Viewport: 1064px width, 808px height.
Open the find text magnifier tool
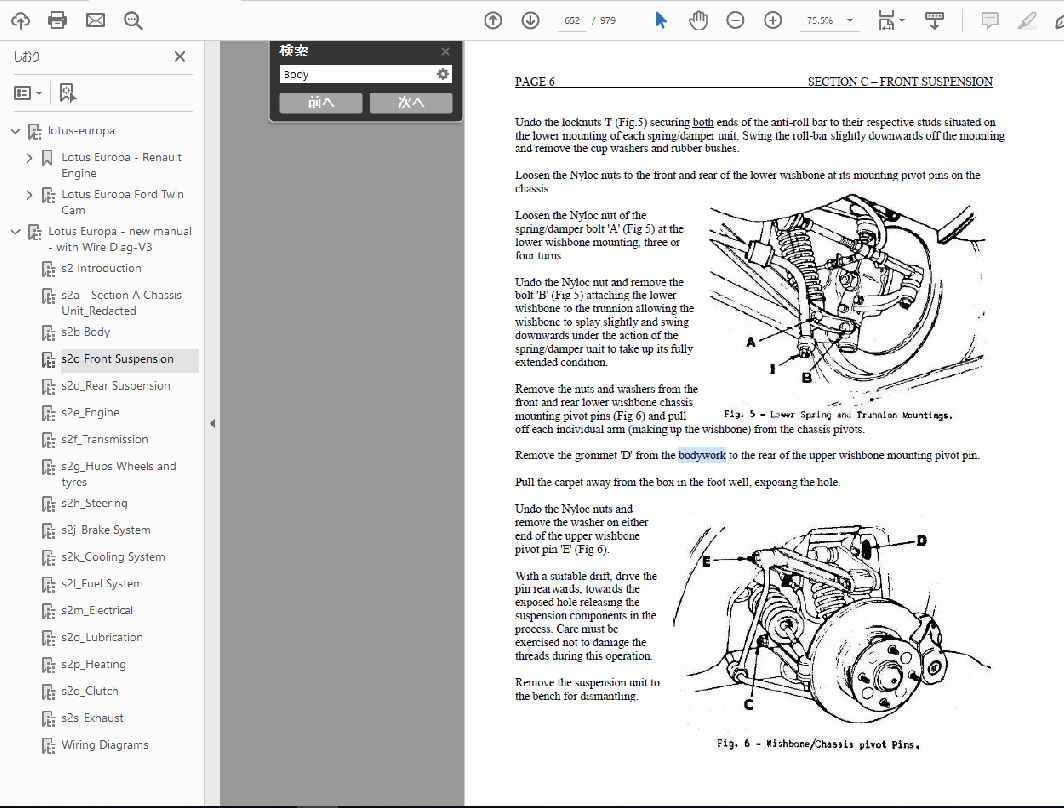click(133, 20)
